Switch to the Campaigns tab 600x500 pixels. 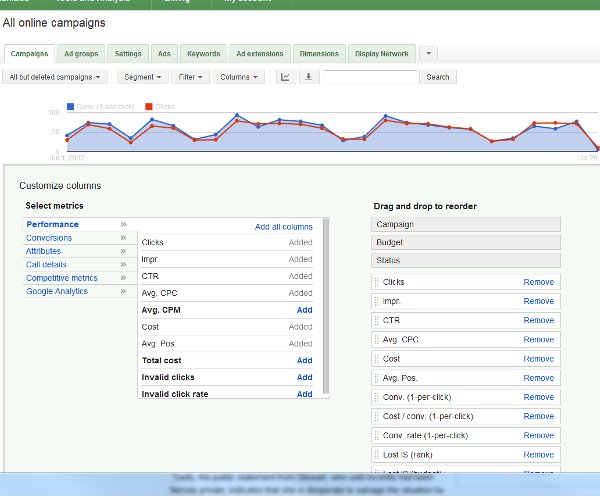[29, 54]
